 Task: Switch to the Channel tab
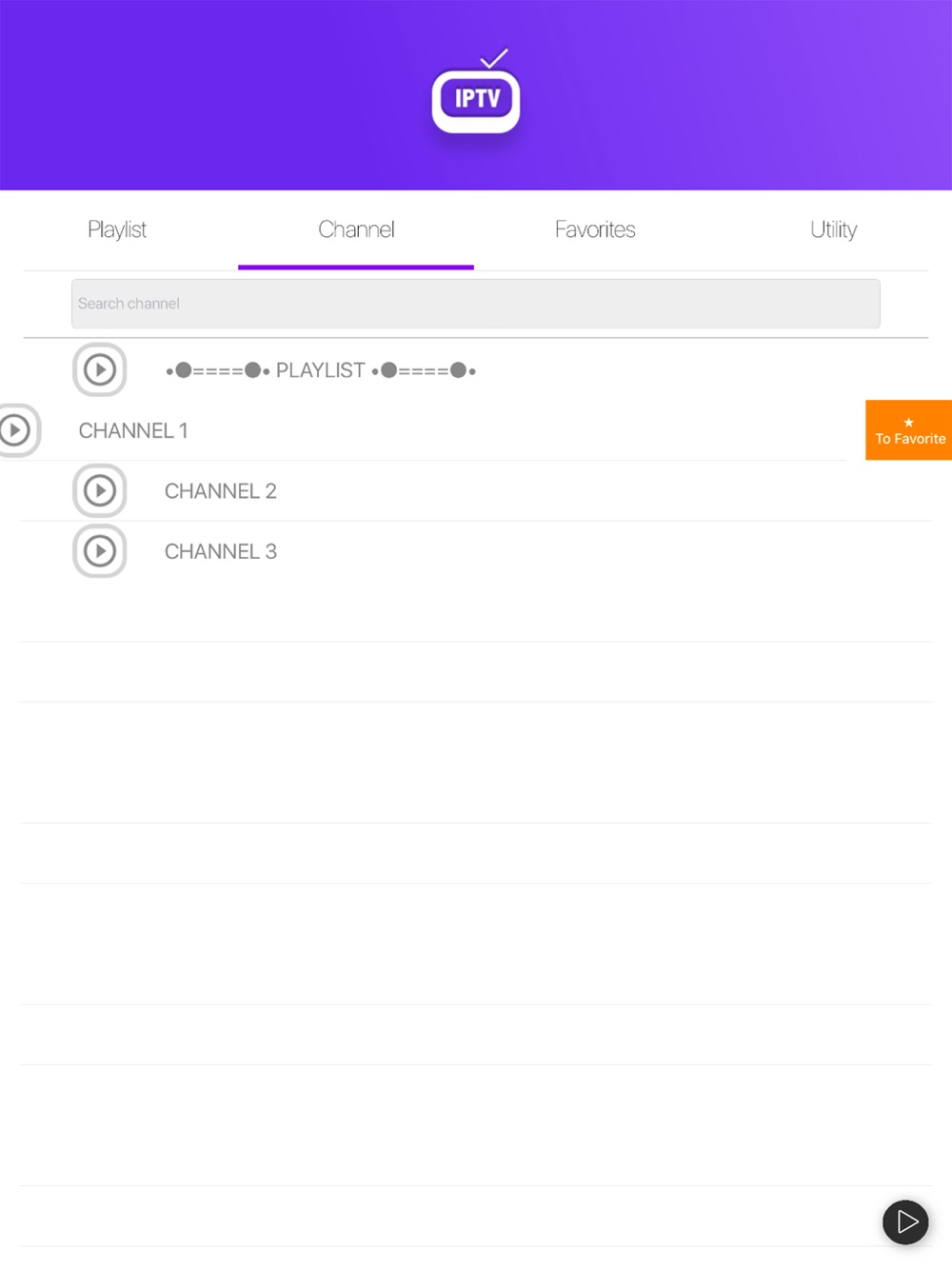pos(356,229)
